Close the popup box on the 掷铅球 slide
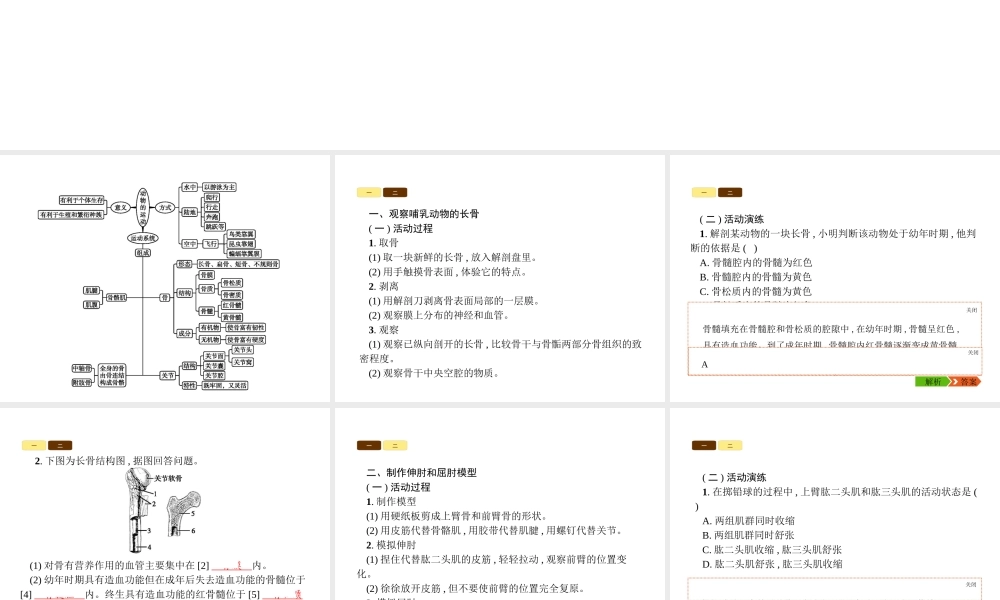1000x600 pixels. coord(971,585)
